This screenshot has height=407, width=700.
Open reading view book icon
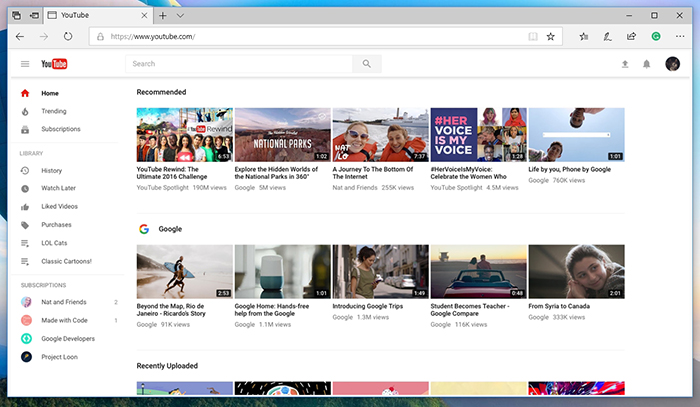coord(533,37)
